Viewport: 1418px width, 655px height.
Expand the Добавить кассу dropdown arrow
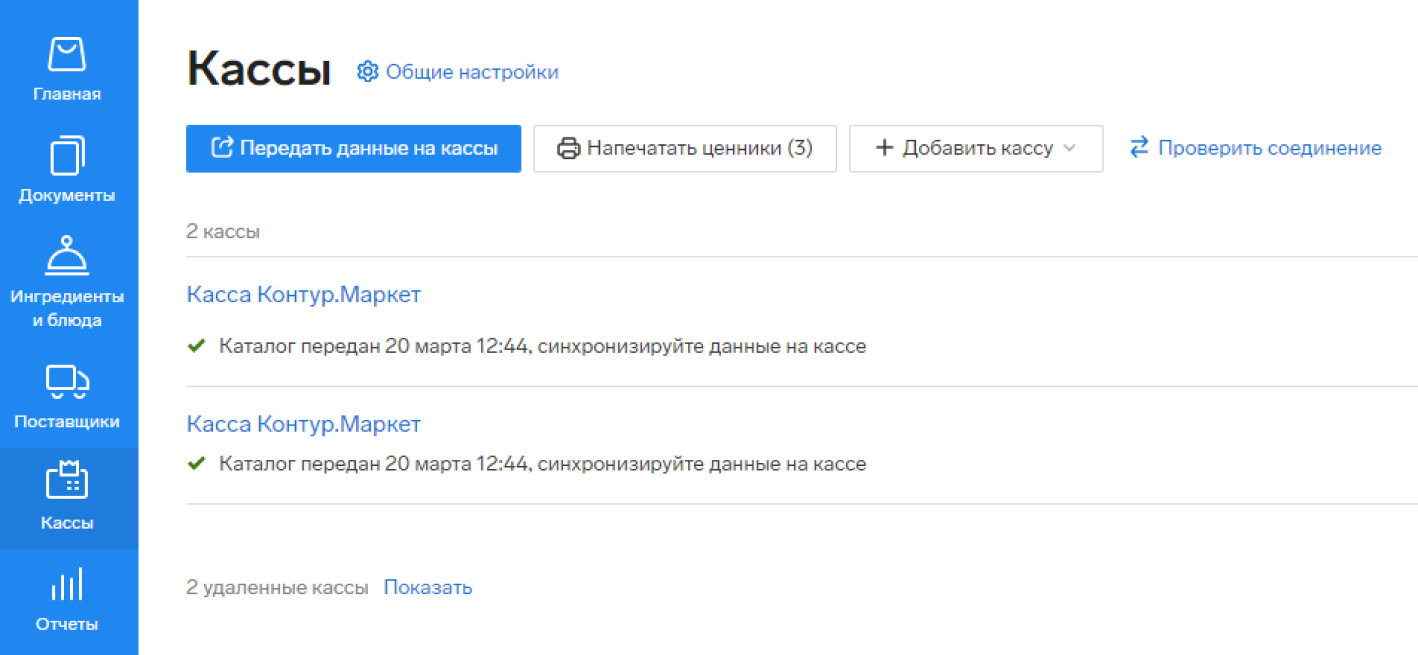tap(1069, 148)
